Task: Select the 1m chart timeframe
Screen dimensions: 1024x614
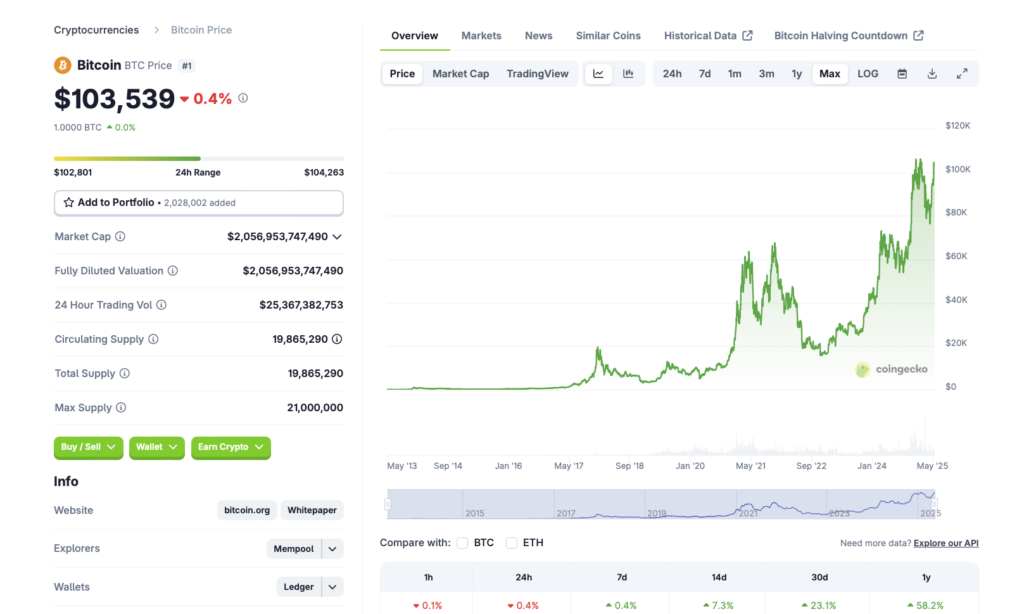Action: (735, 74)
